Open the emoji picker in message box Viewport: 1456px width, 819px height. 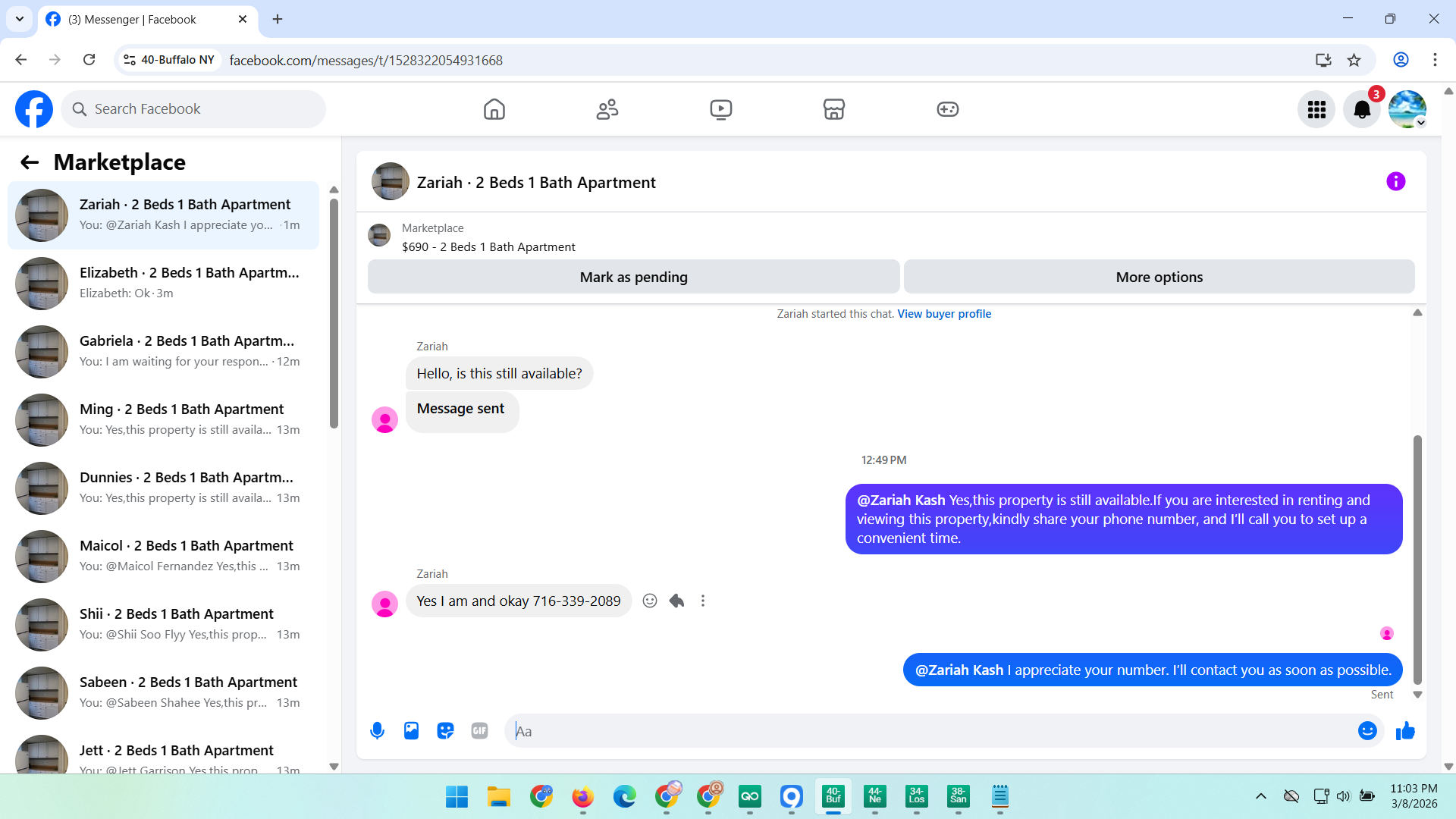1367,730
